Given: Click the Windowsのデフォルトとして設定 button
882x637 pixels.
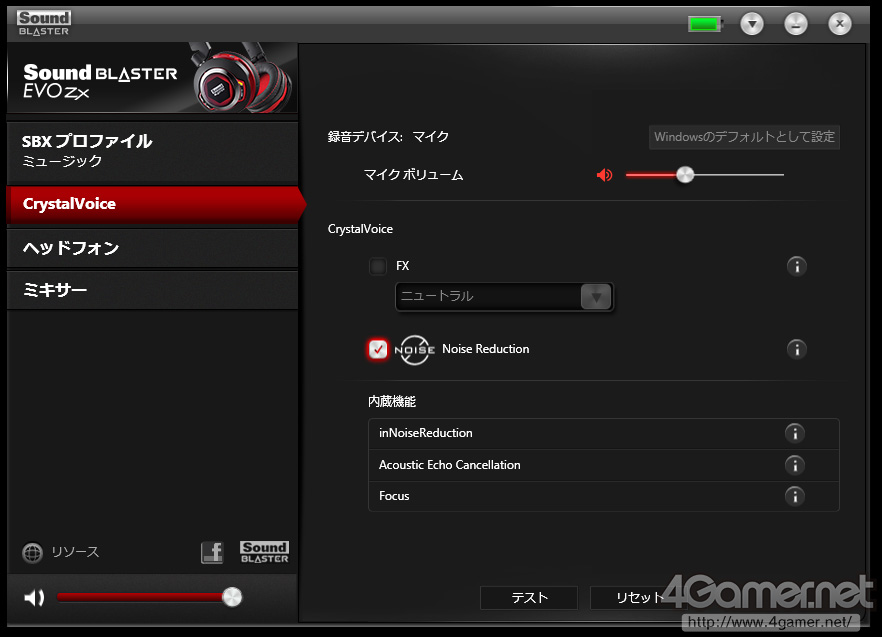Looking at the screenshot, I should pyautogui.click(x=744, y=137).
